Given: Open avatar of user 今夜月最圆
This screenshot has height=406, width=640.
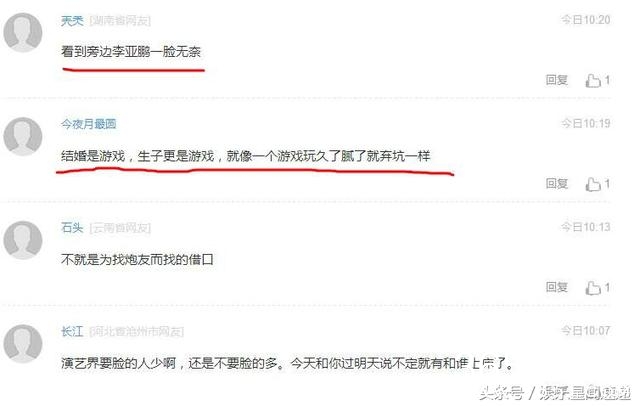Looking at the screenshot, I should click(x=23, y=136).
